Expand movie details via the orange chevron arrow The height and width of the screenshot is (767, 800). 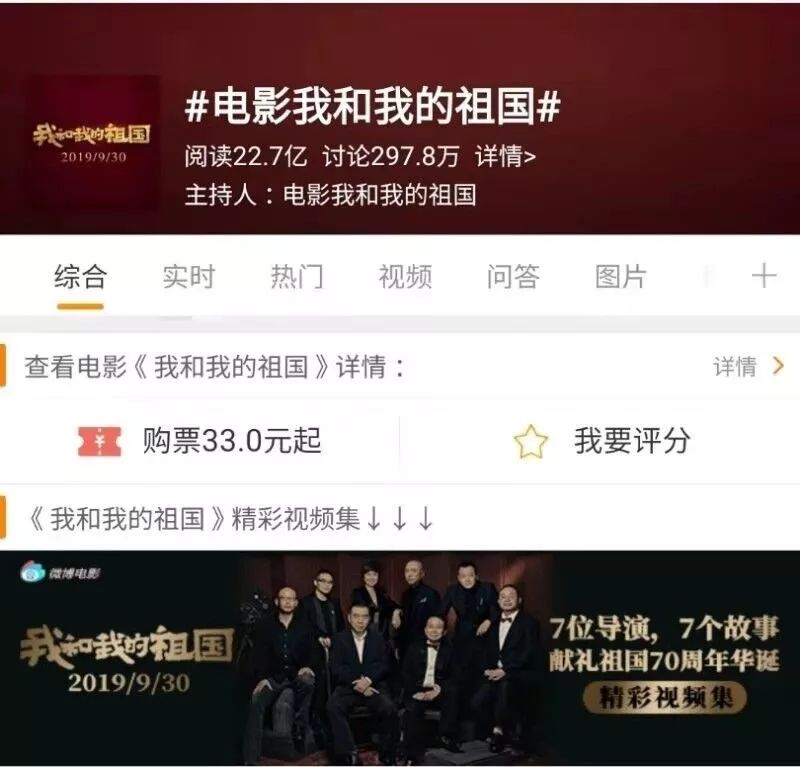(x=778, y=366)
